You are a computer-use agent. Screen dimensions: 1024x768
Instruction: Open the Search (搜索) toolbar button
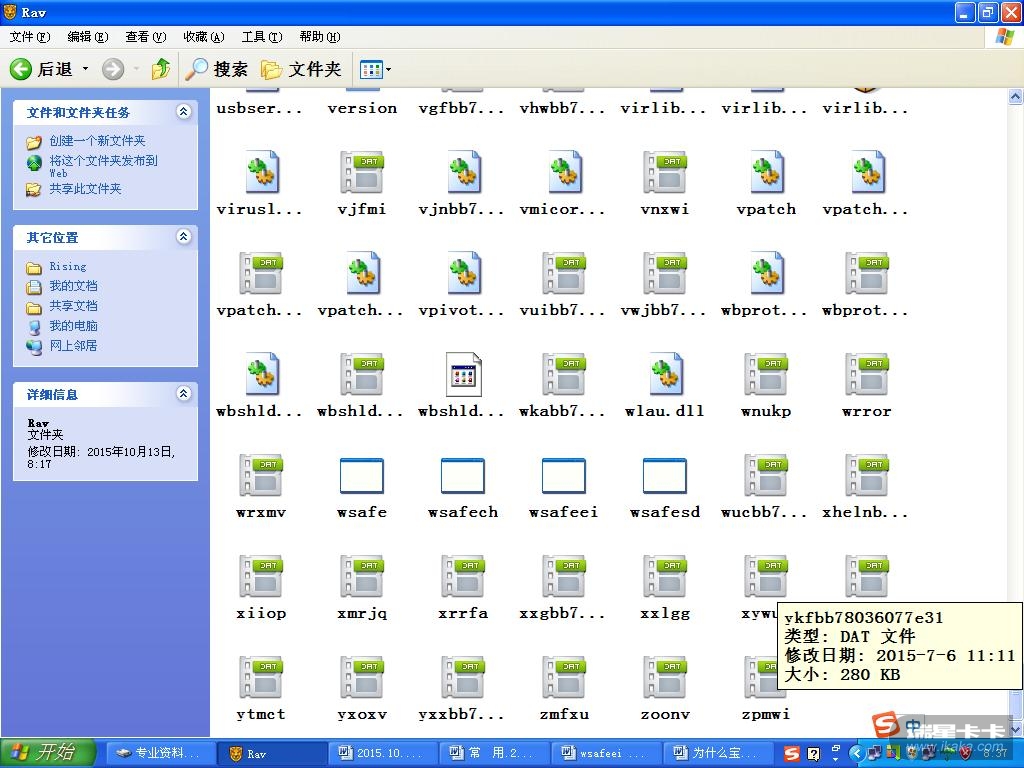(217, 69)
